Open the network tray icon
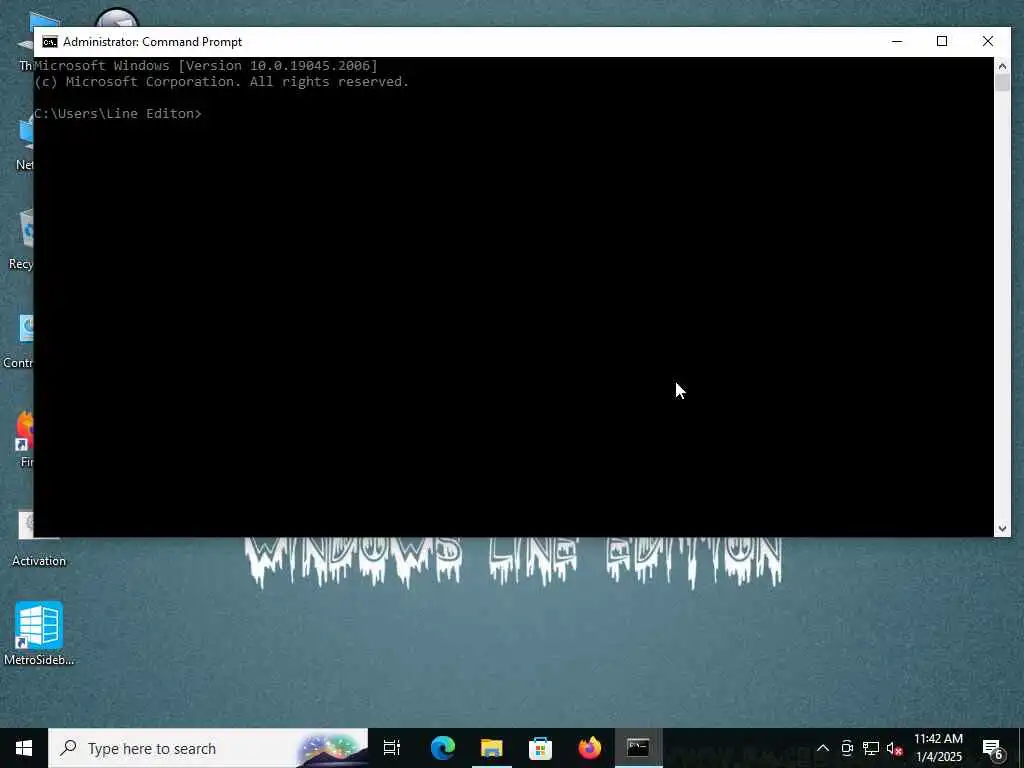 pyautogui.click(x=871, y=748)
